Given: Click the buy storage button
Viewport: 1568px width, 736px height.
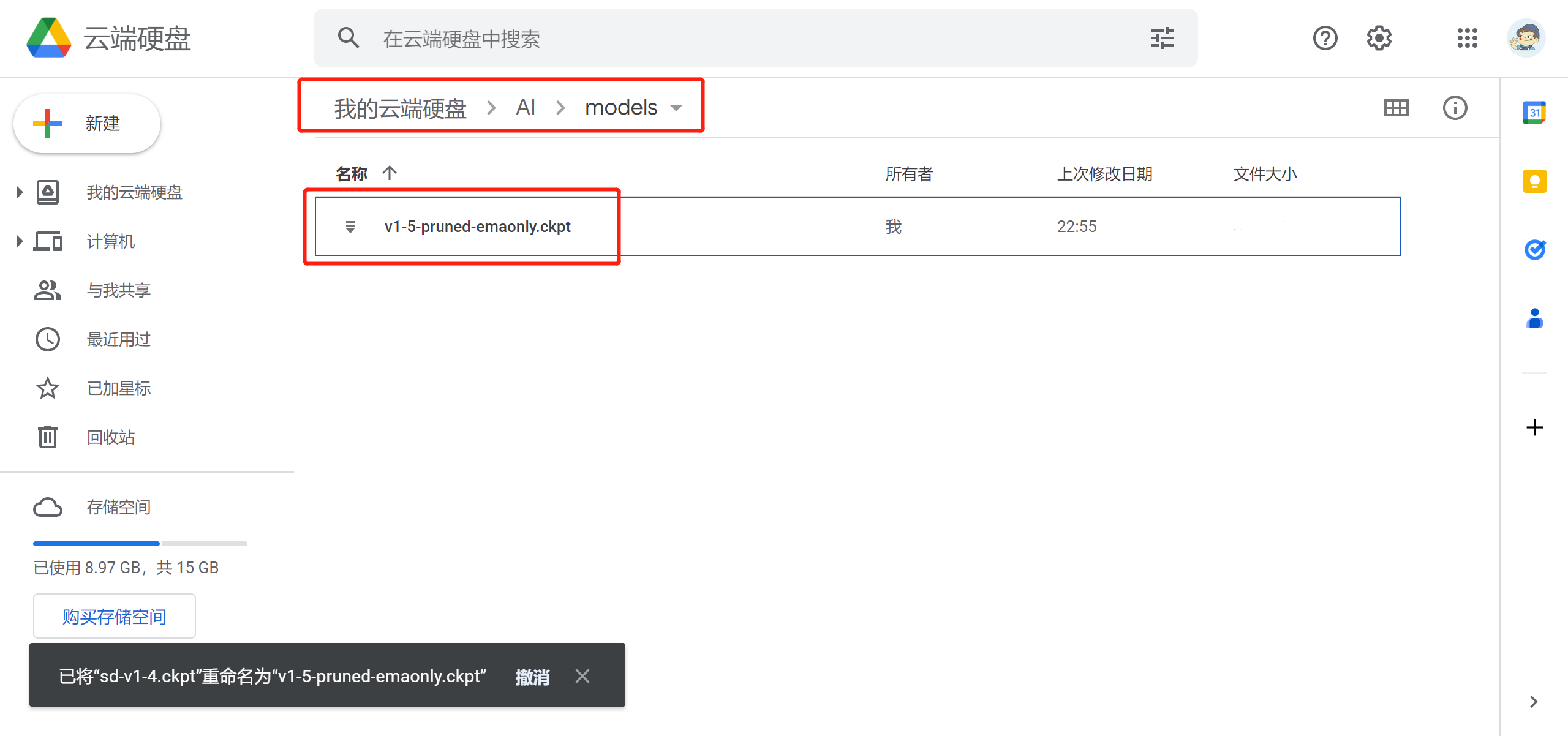Looking at the screenshot, I should point(115,616).
